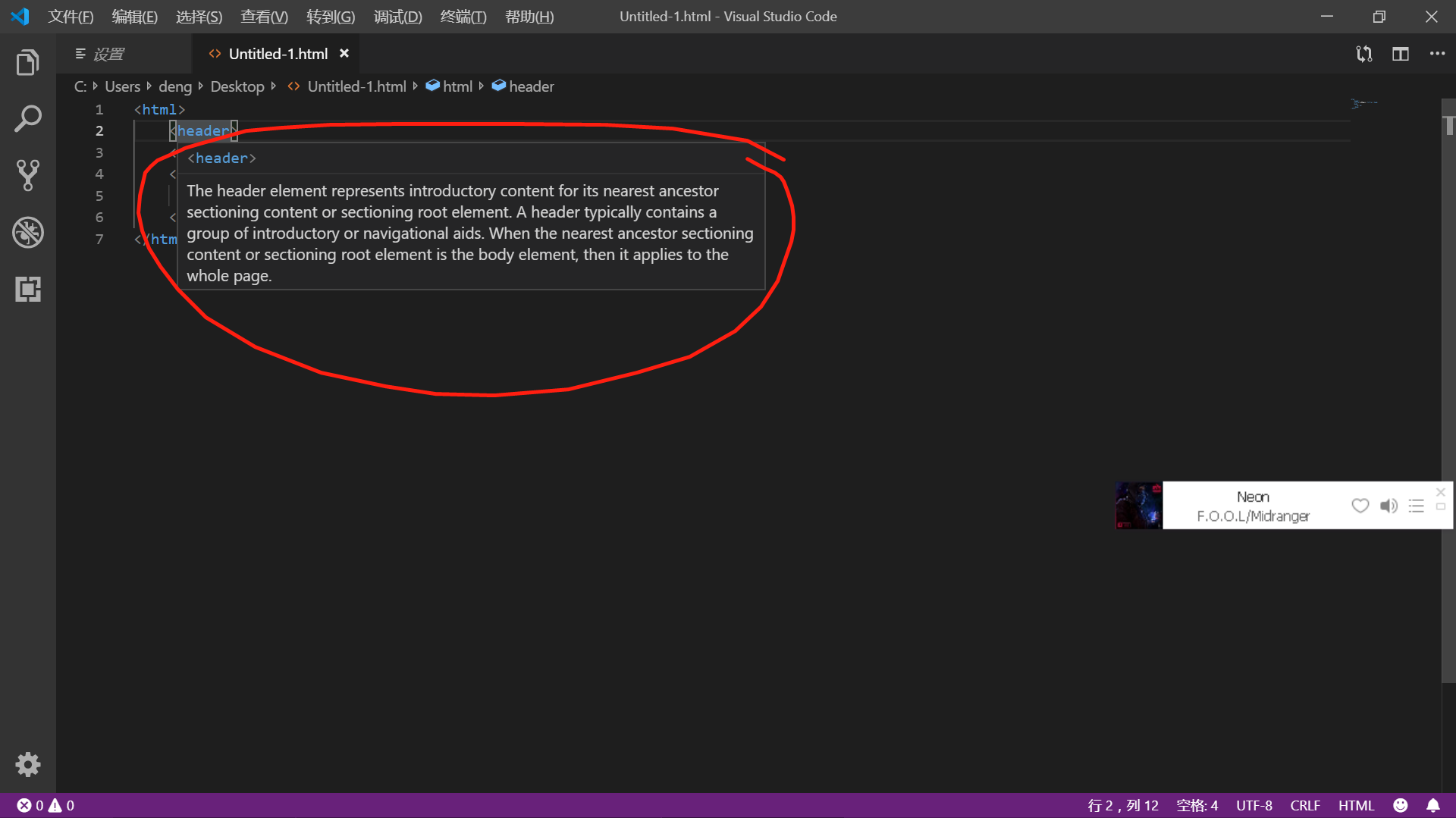
Task: Click the vertical scrollbar in editor
Action: point(1448,390)
